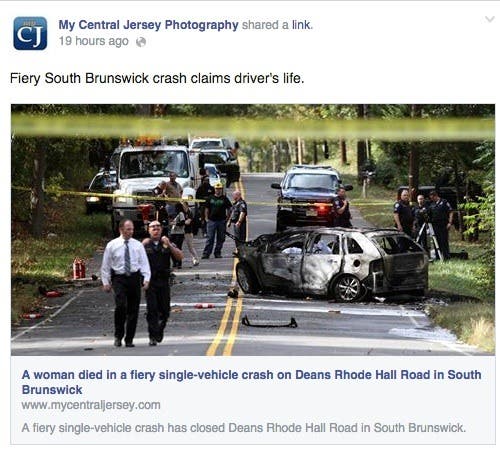
Task: Select the 'shared a link.' text
Action: coord(277,25)
